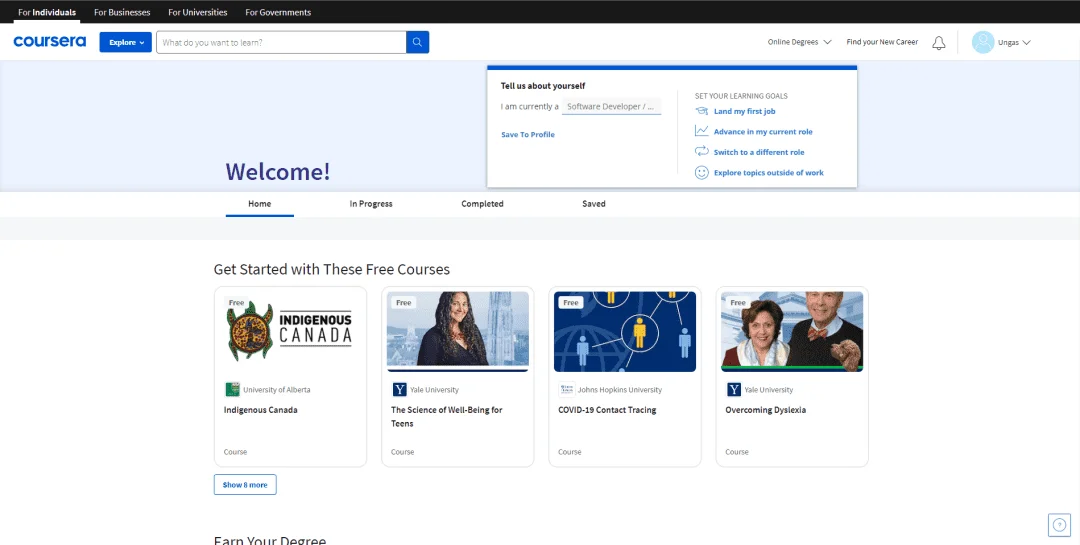Click the COVID-19 Contact Tracing title
Screen dimensions: 1080x545
click(x=607, y=410)
